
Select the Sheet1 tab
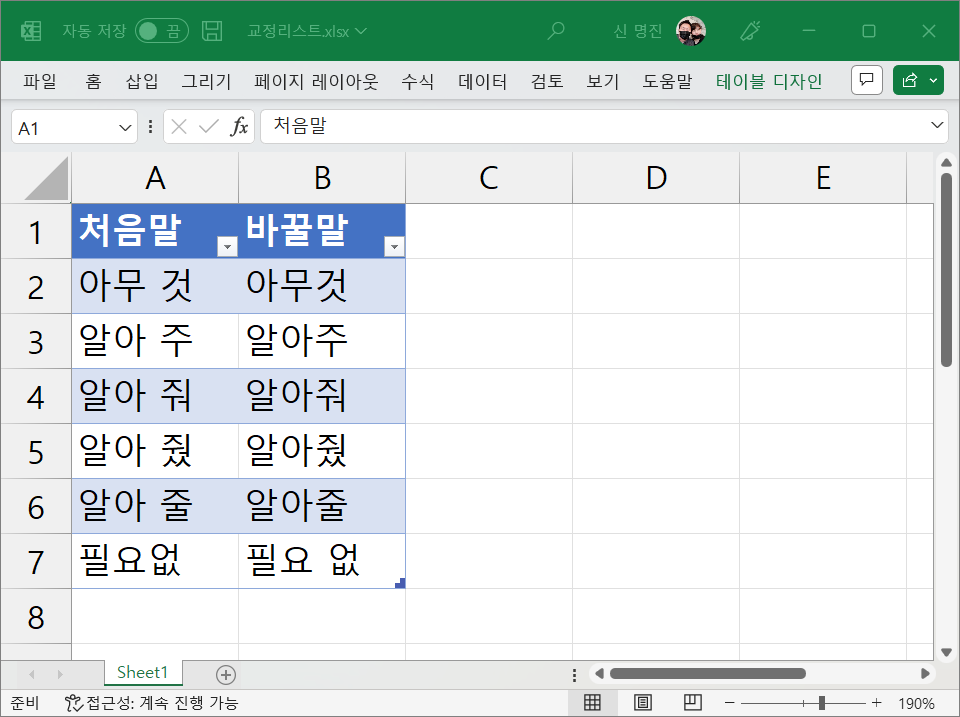coord(143,672)
